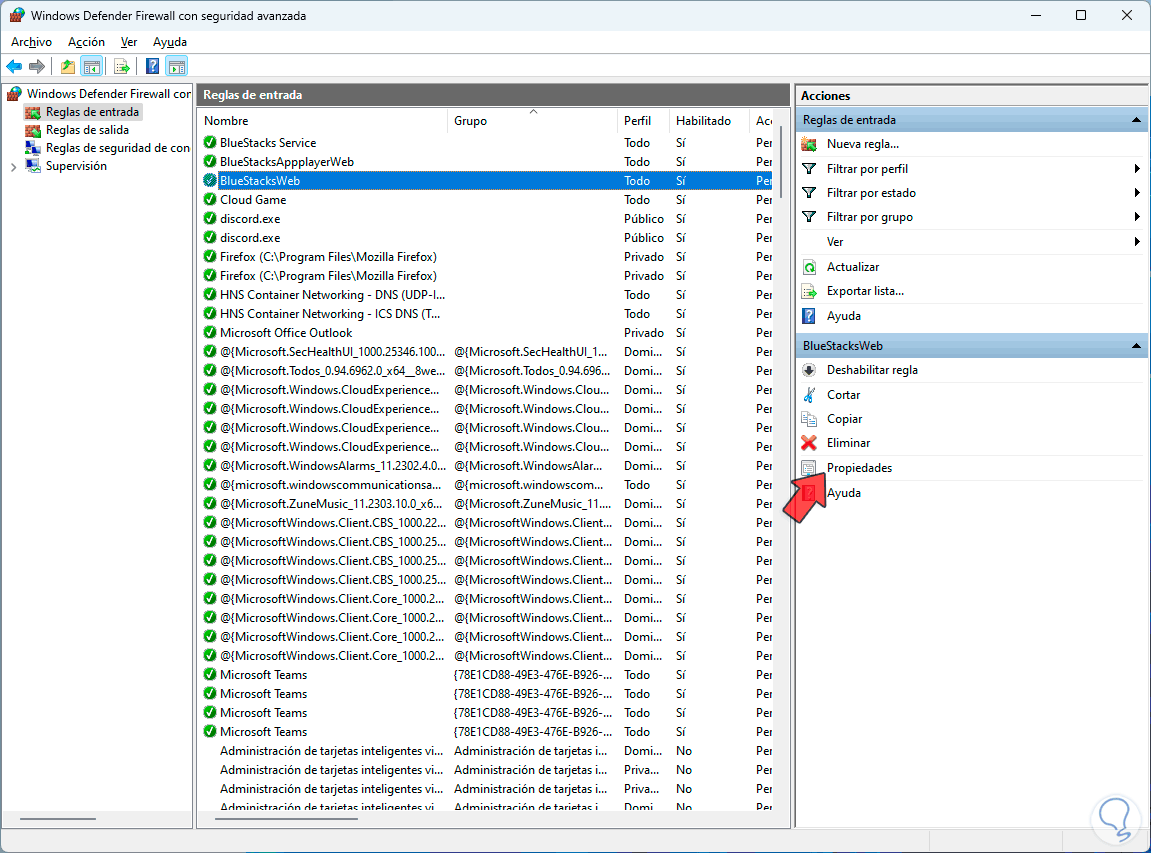The image size is (1151, 853).
Task: Collapse the BlueStacksWeb actions section
Action: [x=1136, y=346]
